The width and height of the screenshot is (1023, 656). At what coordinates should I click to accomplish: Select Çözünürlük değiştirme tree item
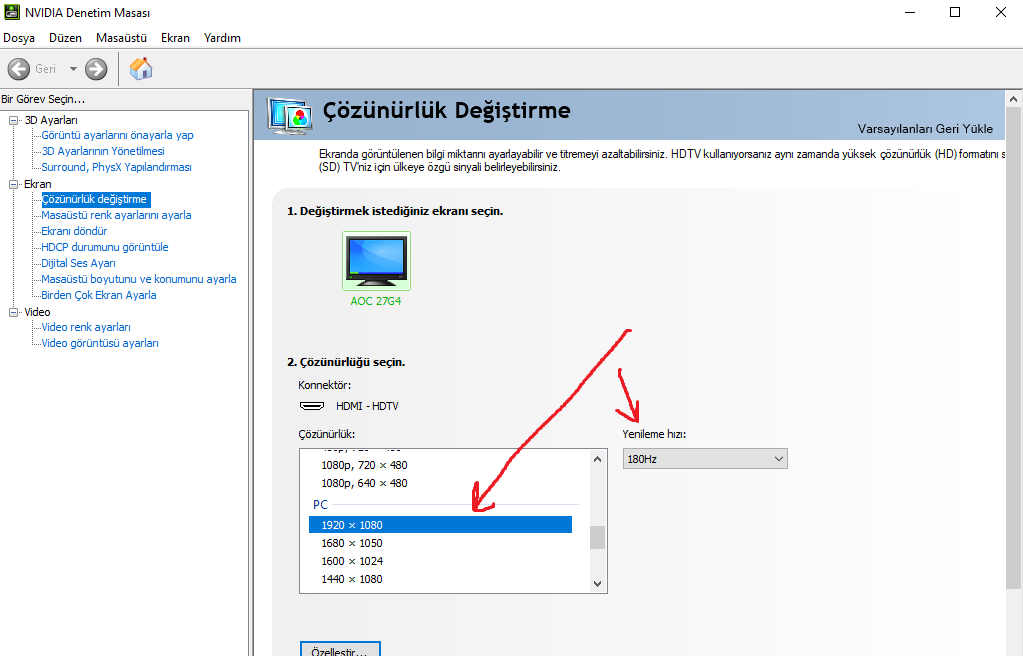click(x=95, y=199)
